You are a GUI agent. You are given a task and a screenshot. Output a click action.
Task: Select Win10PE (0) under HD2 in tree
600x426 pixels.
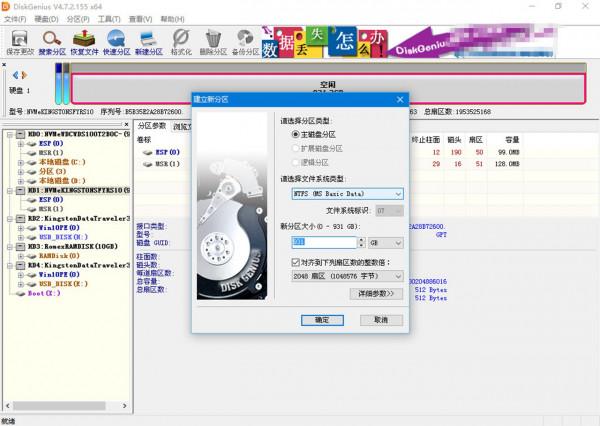[59, 228]
